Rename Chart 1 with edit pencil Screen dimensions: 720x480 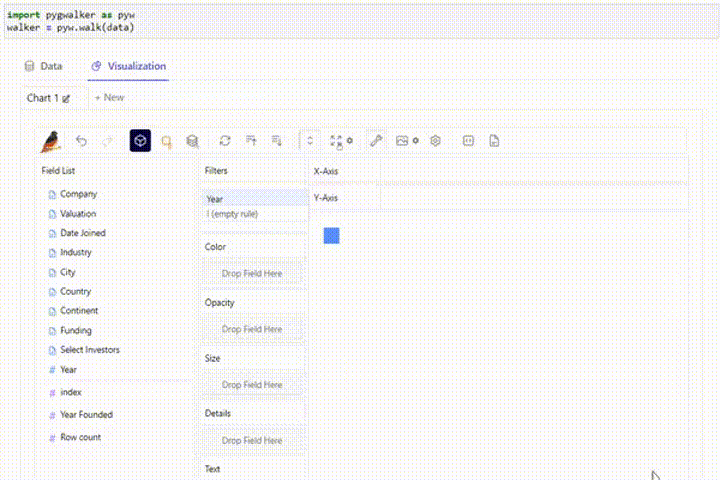(x=66, y=98)
